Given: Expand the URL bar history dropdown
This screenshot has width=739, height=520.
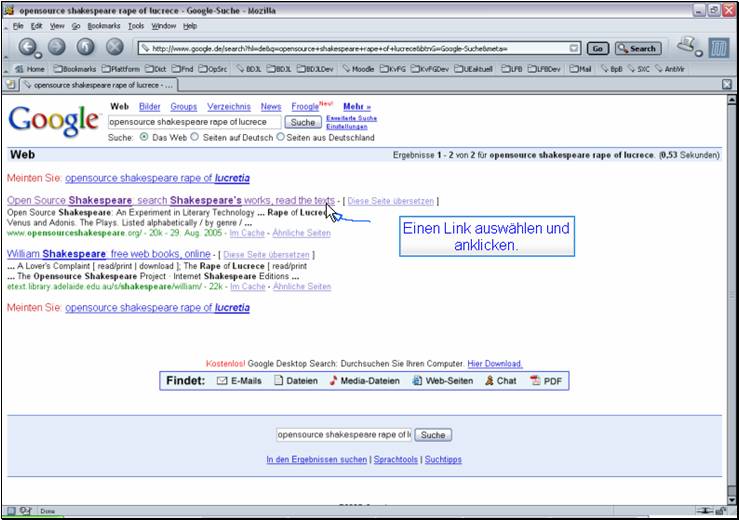Looking at the screenshot, I should click(574, 48).
